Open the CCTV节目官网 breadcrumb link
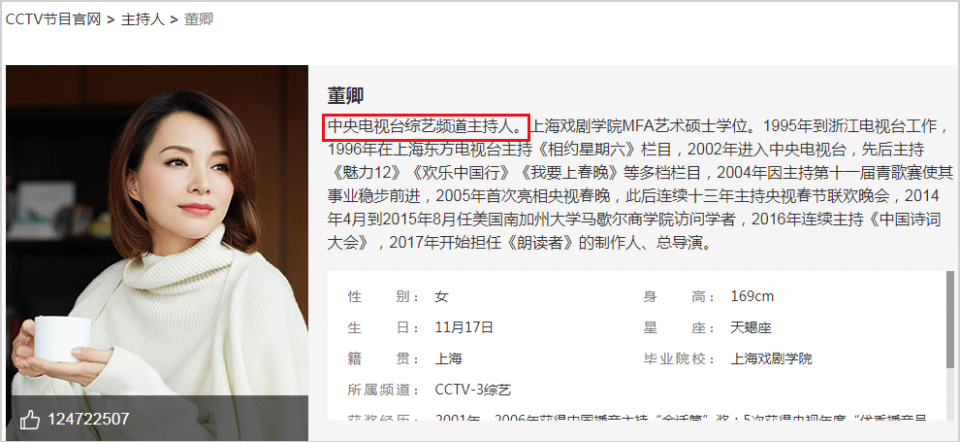 pyautogui.click(x=53, y=19)
